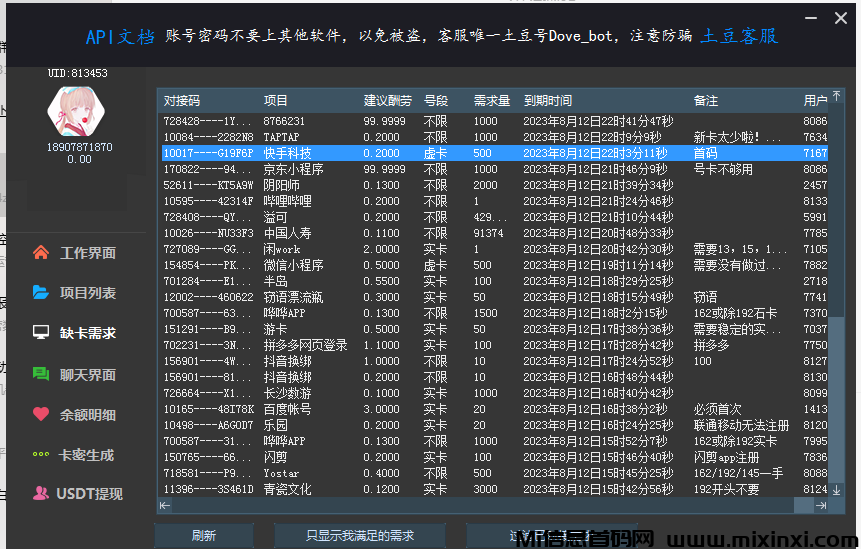The image size is (861, 549).
Task: Click the people icon for USDT提现
Action: pyautogui.click(x=41, y=493)
